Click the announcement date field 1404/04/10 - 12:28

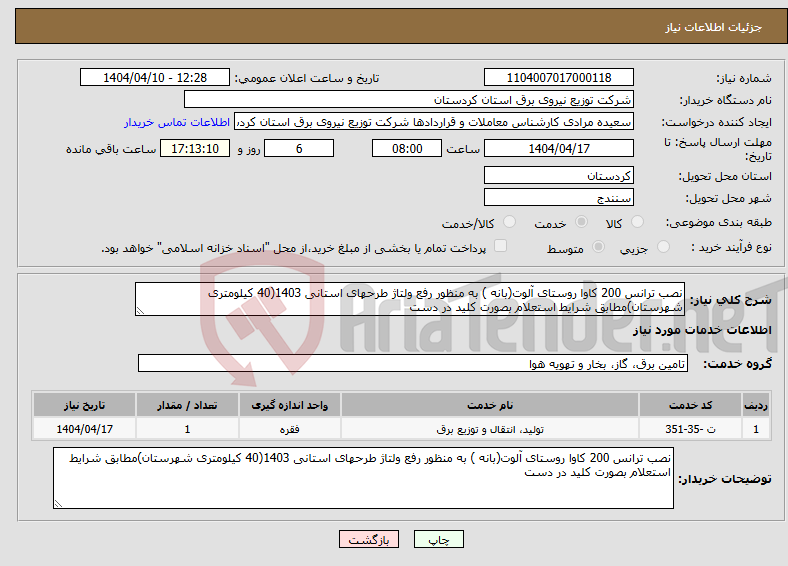(155, 77)
